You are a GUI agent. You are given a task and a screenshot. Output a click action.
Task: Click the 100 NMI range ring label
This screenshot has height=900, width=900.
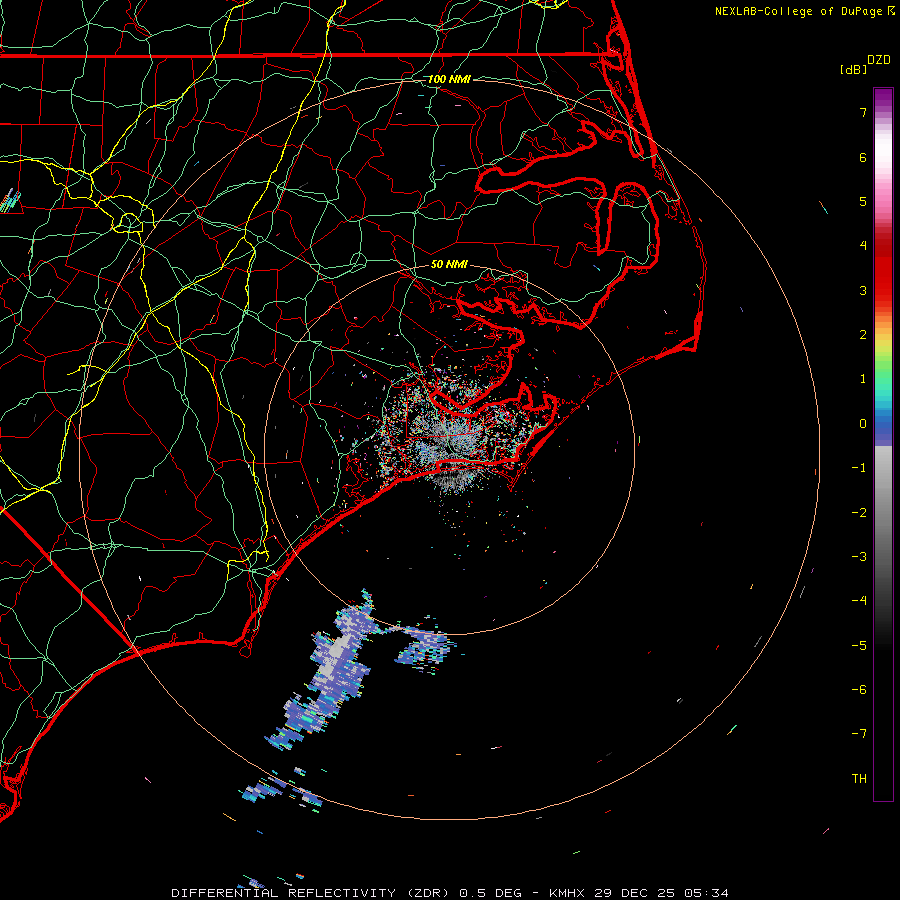tap(449, 79)
